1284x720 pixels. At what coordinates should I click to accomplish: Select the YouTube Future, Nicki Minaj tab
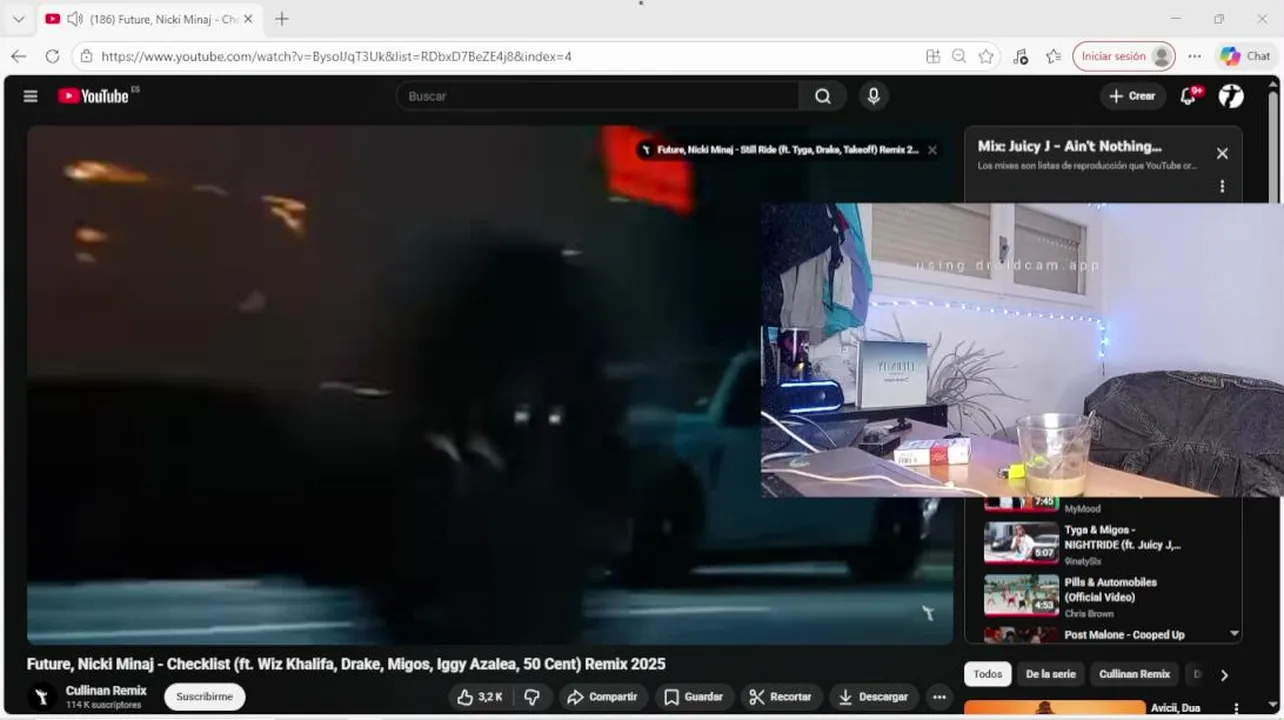(148, 19)
